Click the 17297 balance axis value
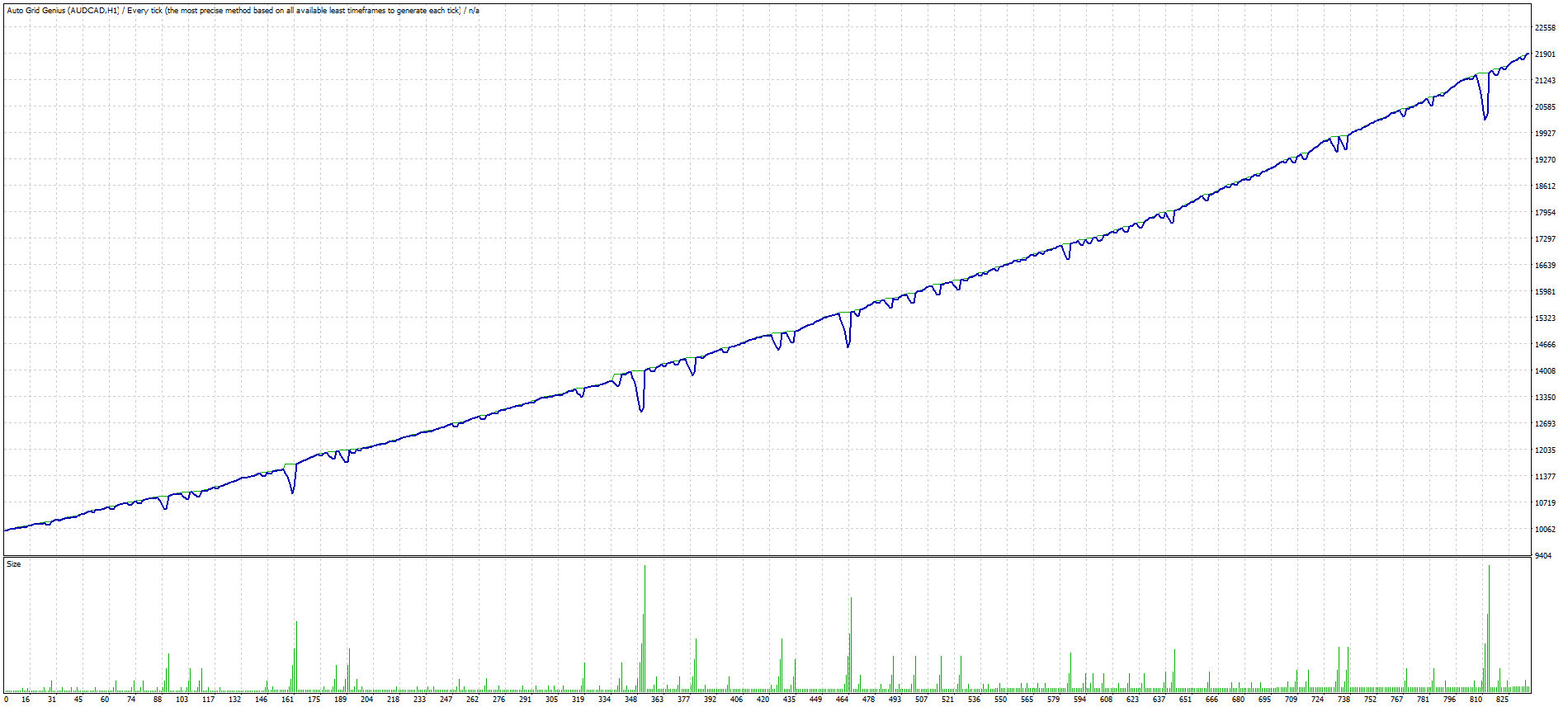 pyautogui.click(x=1545, y=239)
